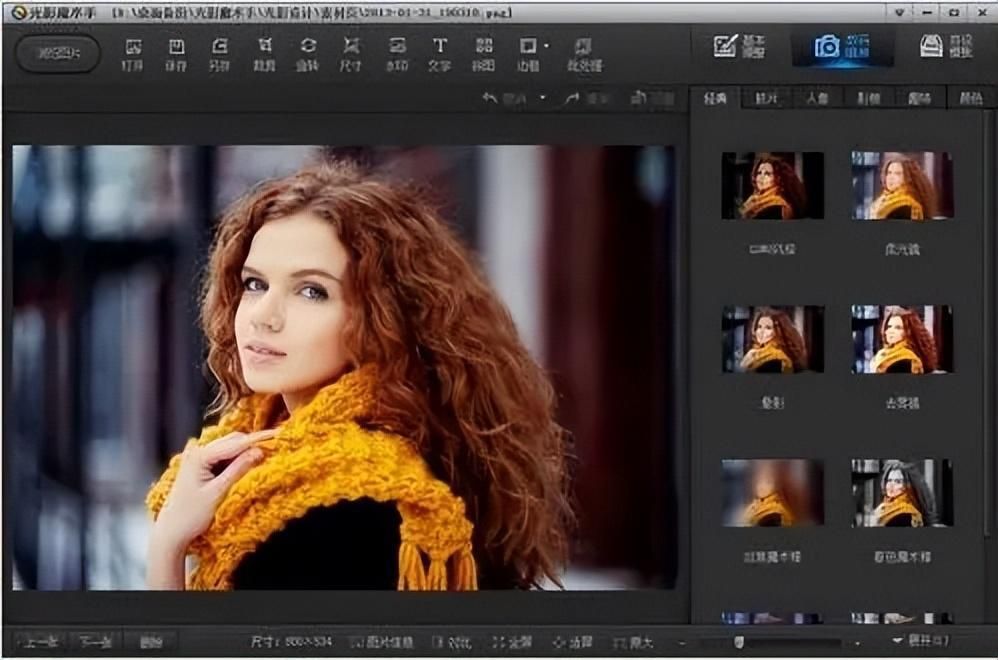
Task: Switch to the Portrait (人像) effects tab
Action: (817, 99)
